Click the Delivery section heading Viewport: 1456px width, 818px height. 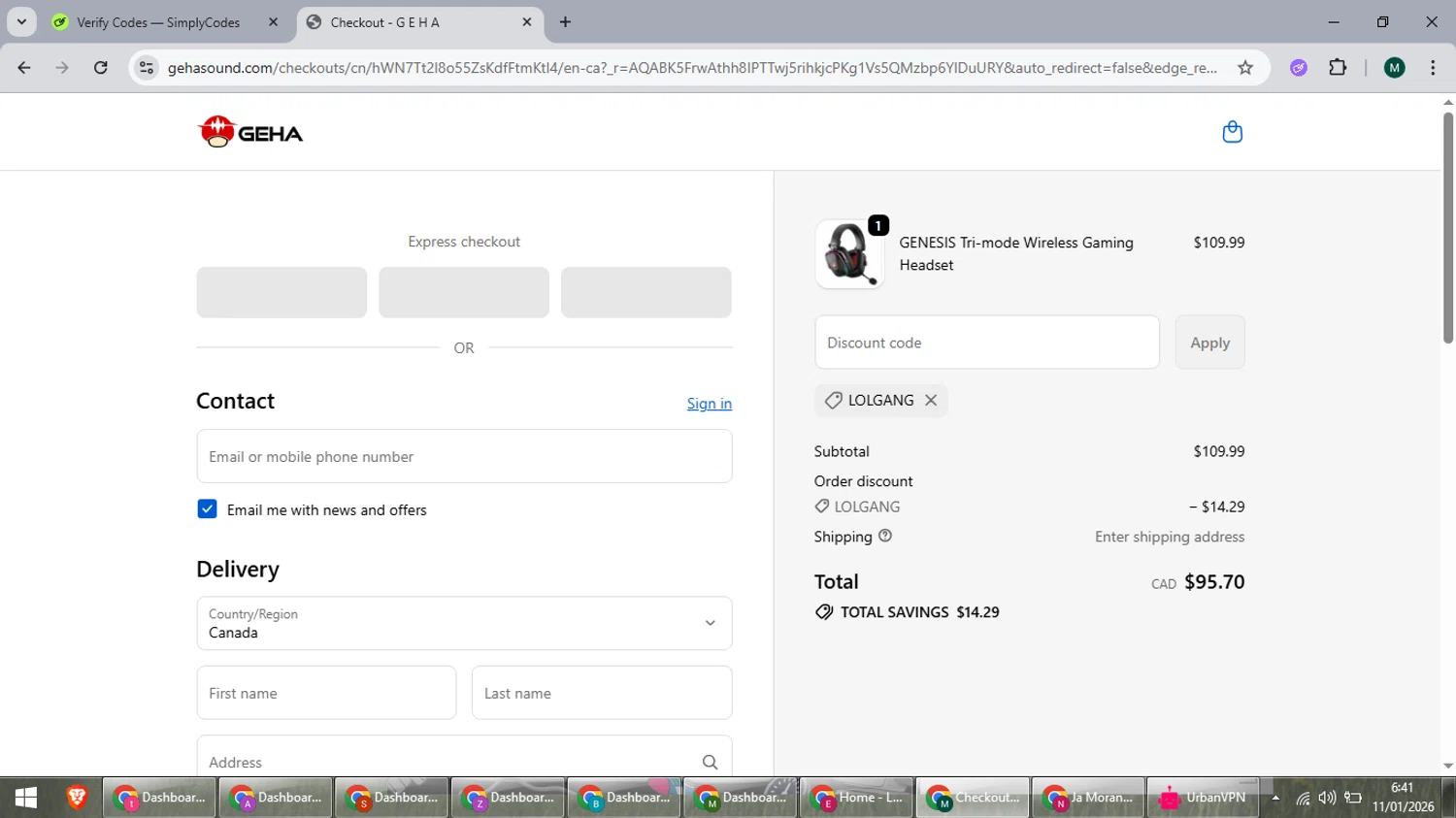tap(238, 569)
